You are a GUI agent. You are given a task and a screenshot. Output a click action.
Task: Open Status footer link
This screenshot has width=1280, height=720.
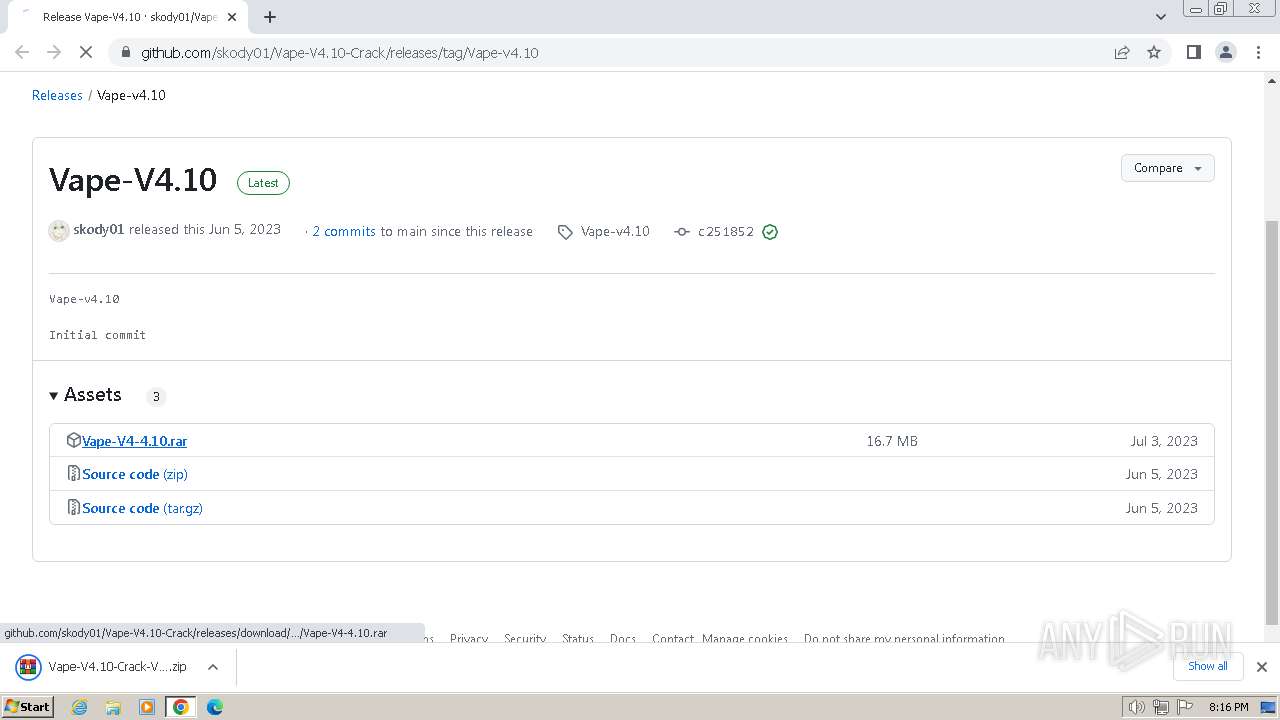point(578,638)
